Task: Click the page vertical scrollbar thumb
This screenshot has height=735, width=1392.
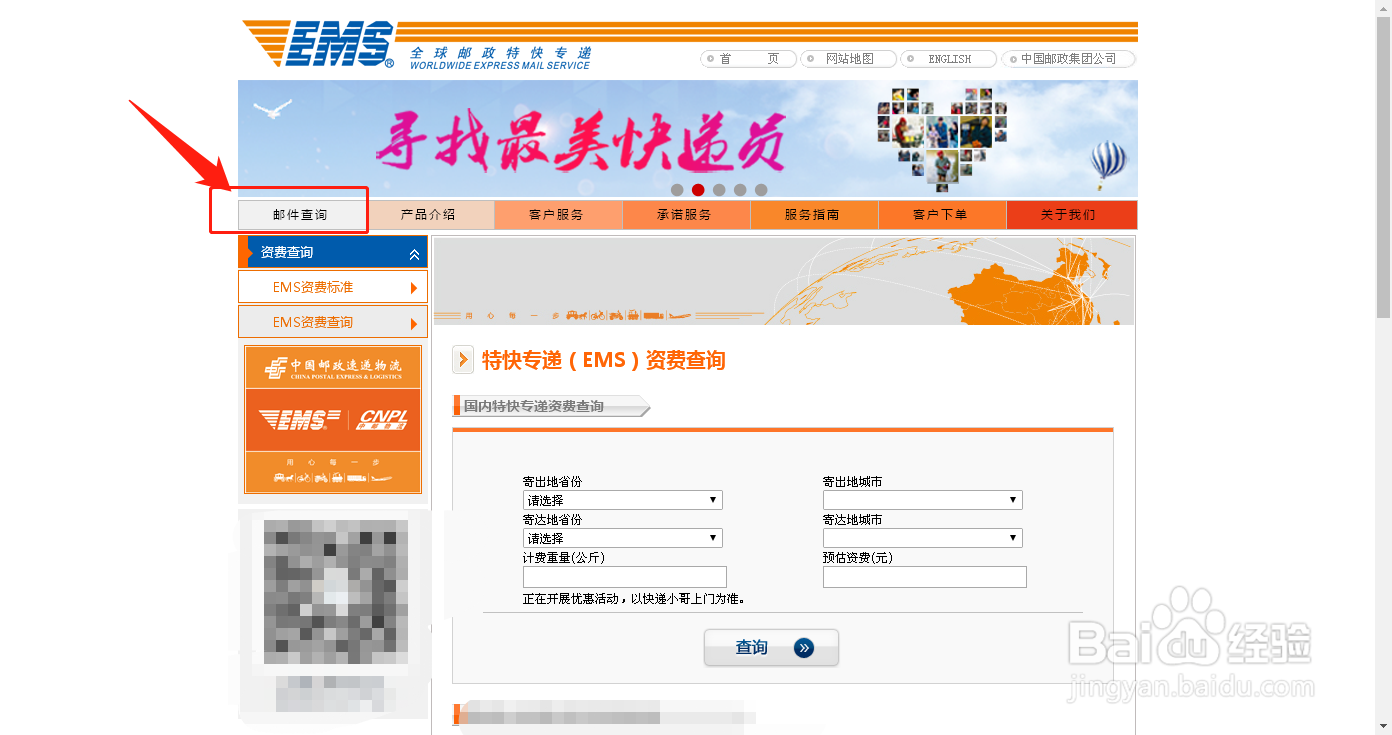Action: pyautogui.click(x=1384, y=167)
